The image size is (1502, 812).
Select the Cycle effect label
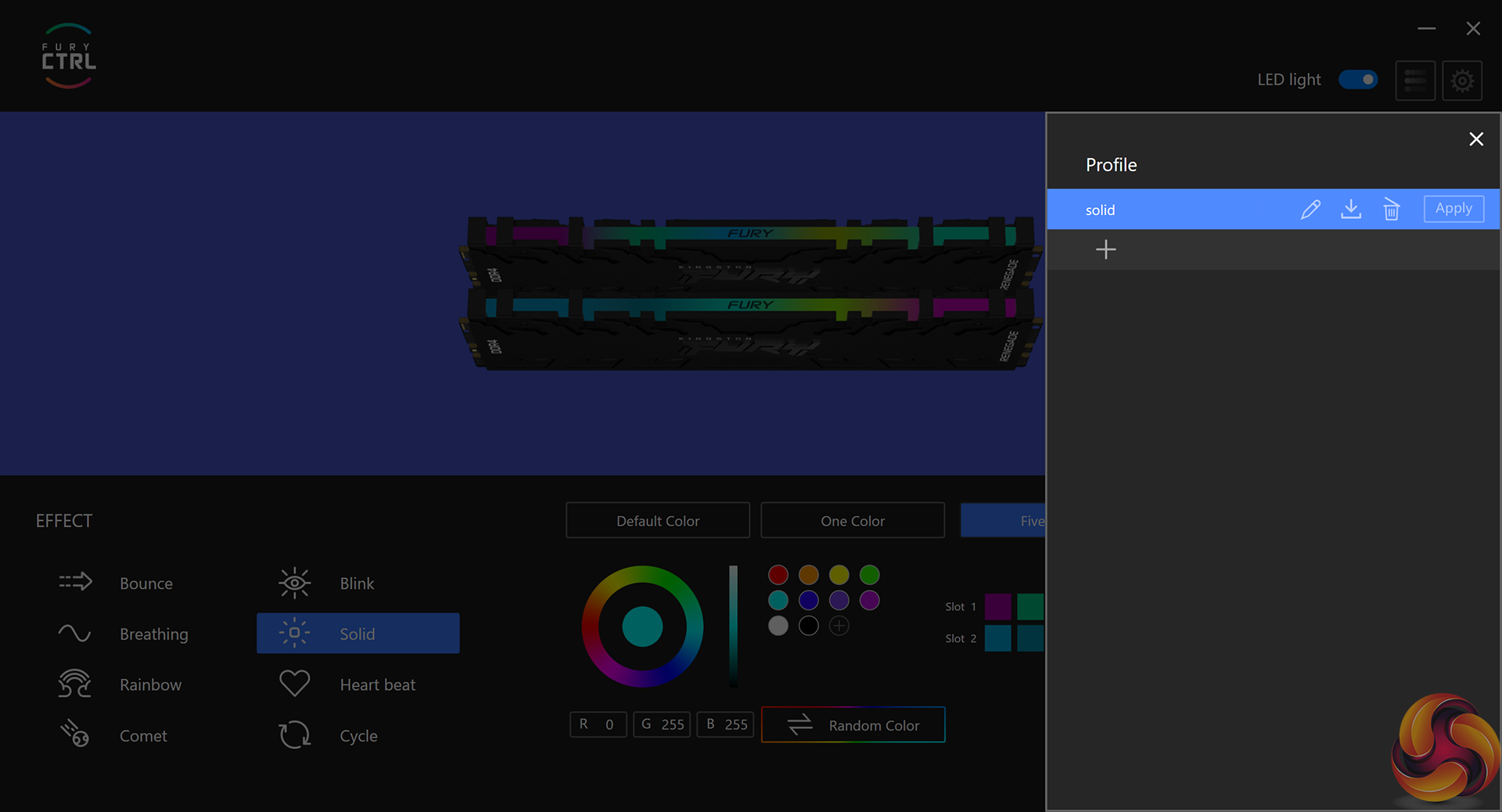(x=359, y=736)
